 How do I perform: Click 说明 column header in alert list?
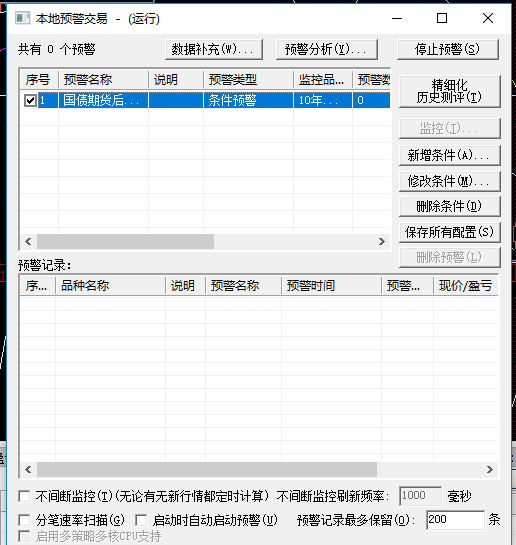click(x=175, y=80)
